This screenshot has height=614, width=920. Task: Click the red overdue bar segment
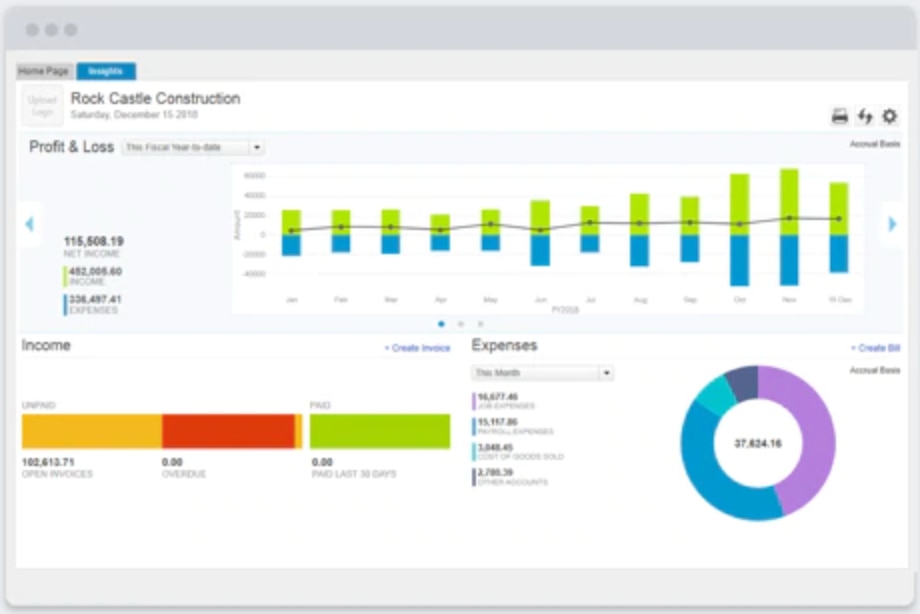(x=228, y=431)
